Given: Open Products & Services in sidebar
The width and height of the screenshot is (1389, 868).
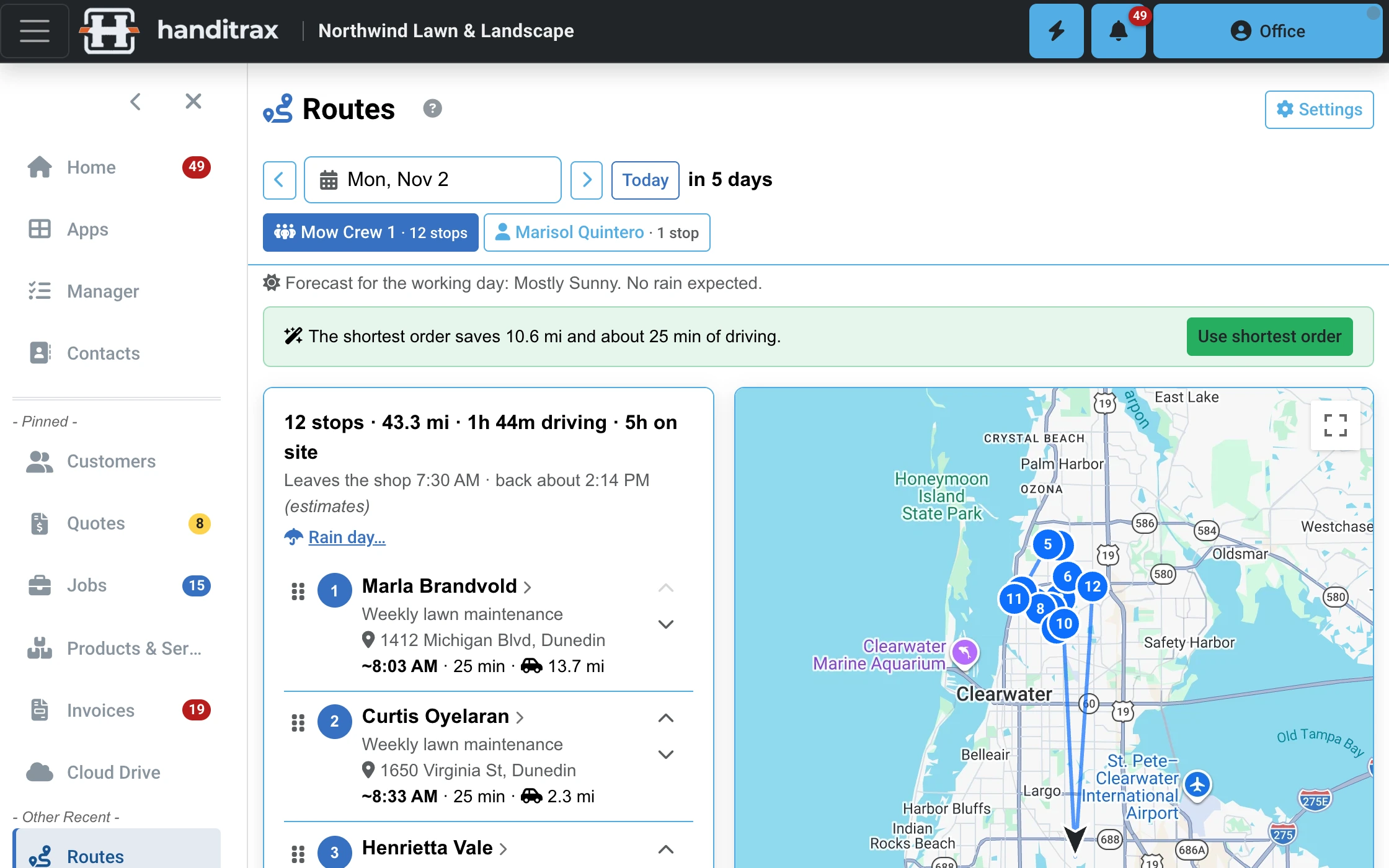Looking at the screenshot, I should [117, 649].
